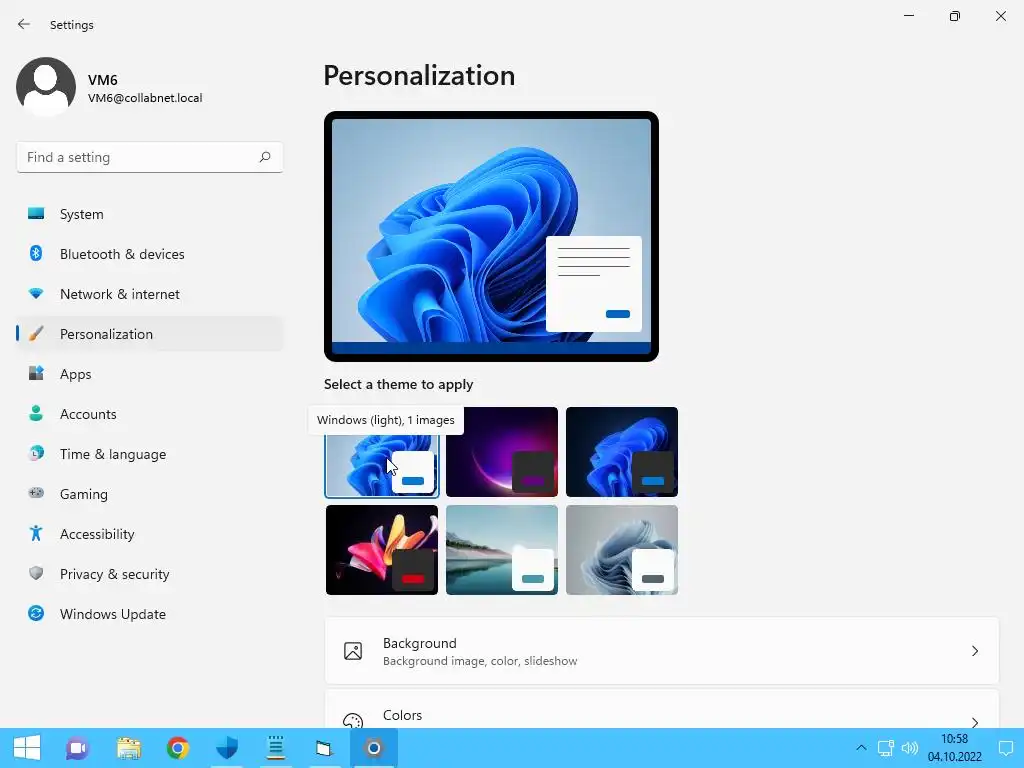The width and height of the screenshot is (1024, 768).
Task: Click the Bluetooth logo icon
Action: (x=36, y=253)
